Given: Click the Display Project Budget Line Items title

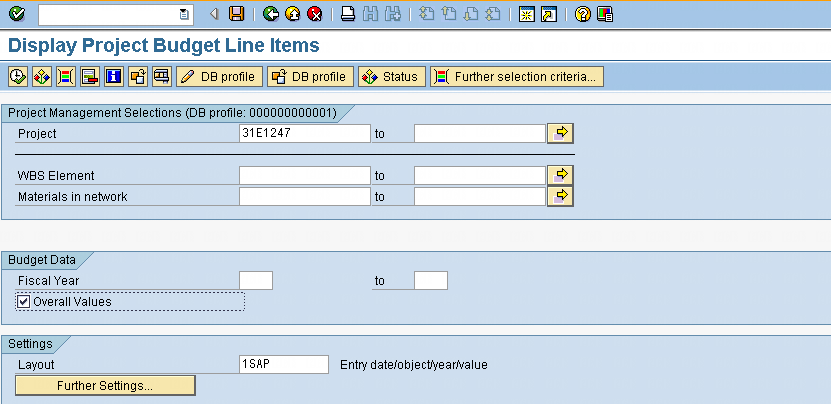Looking at the screenshot, I should tap(164, 46).
